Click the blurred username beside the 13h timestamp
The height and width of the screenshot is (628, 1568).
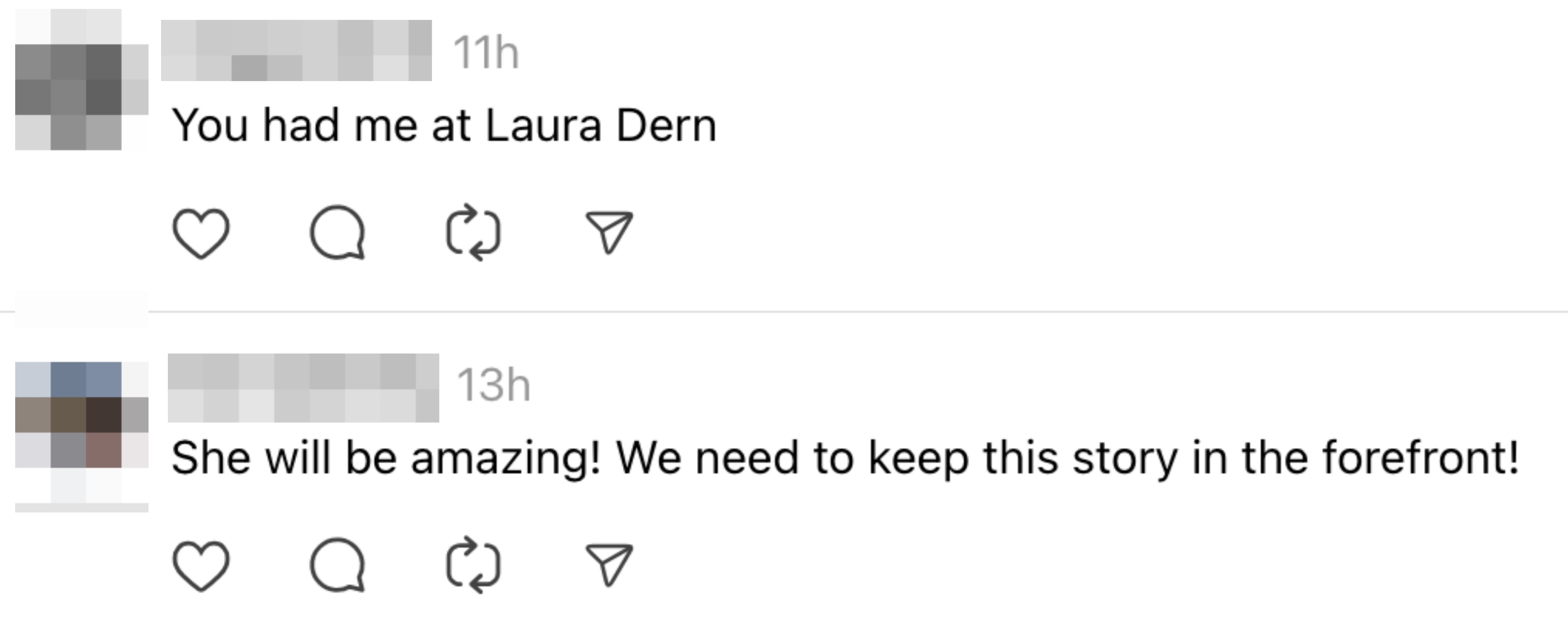coord(303,387)
